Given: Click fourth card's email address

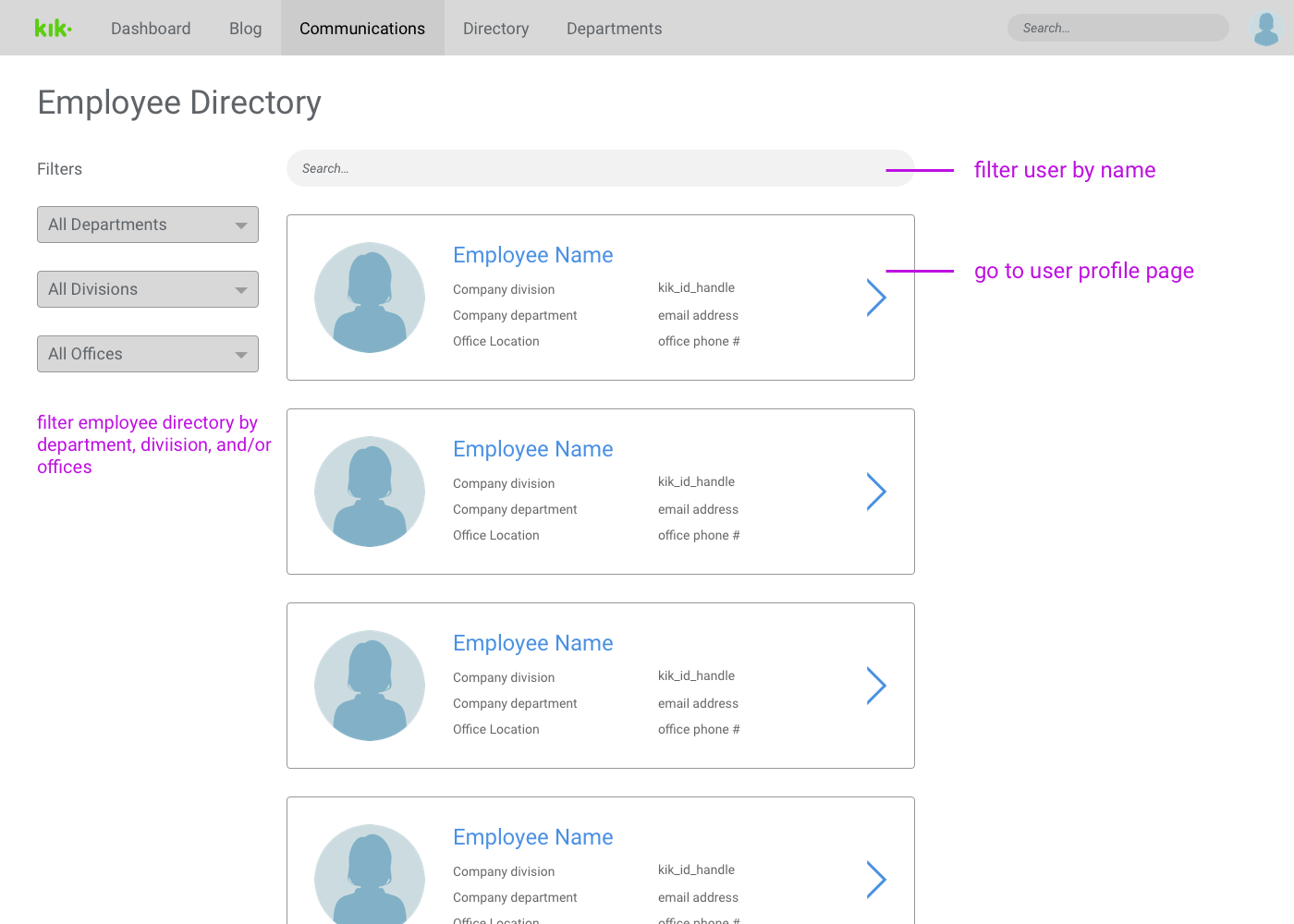Looking at the screenshot, I should point(699,897).
